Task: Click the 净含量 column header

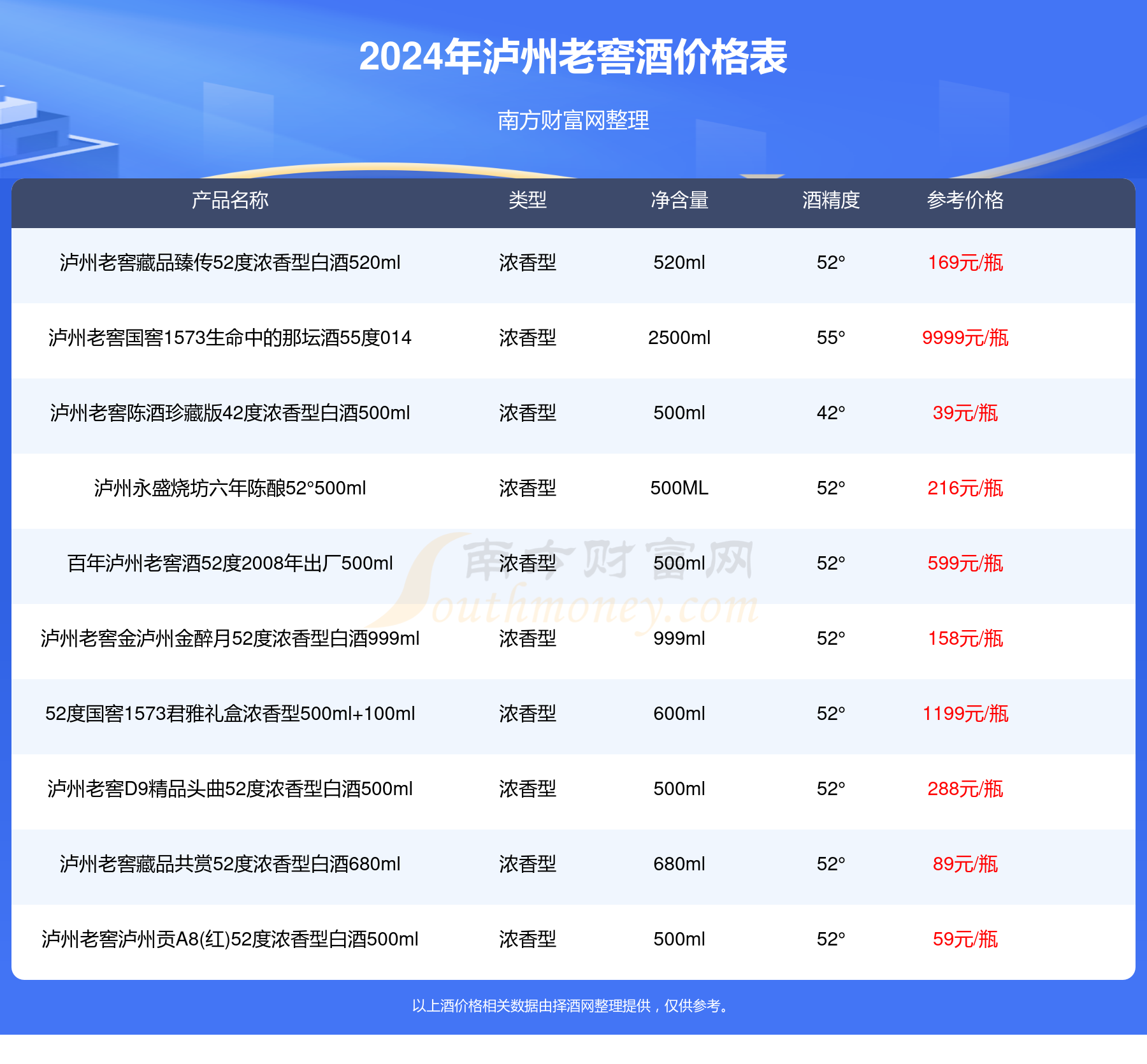Action: click(679, 200)
